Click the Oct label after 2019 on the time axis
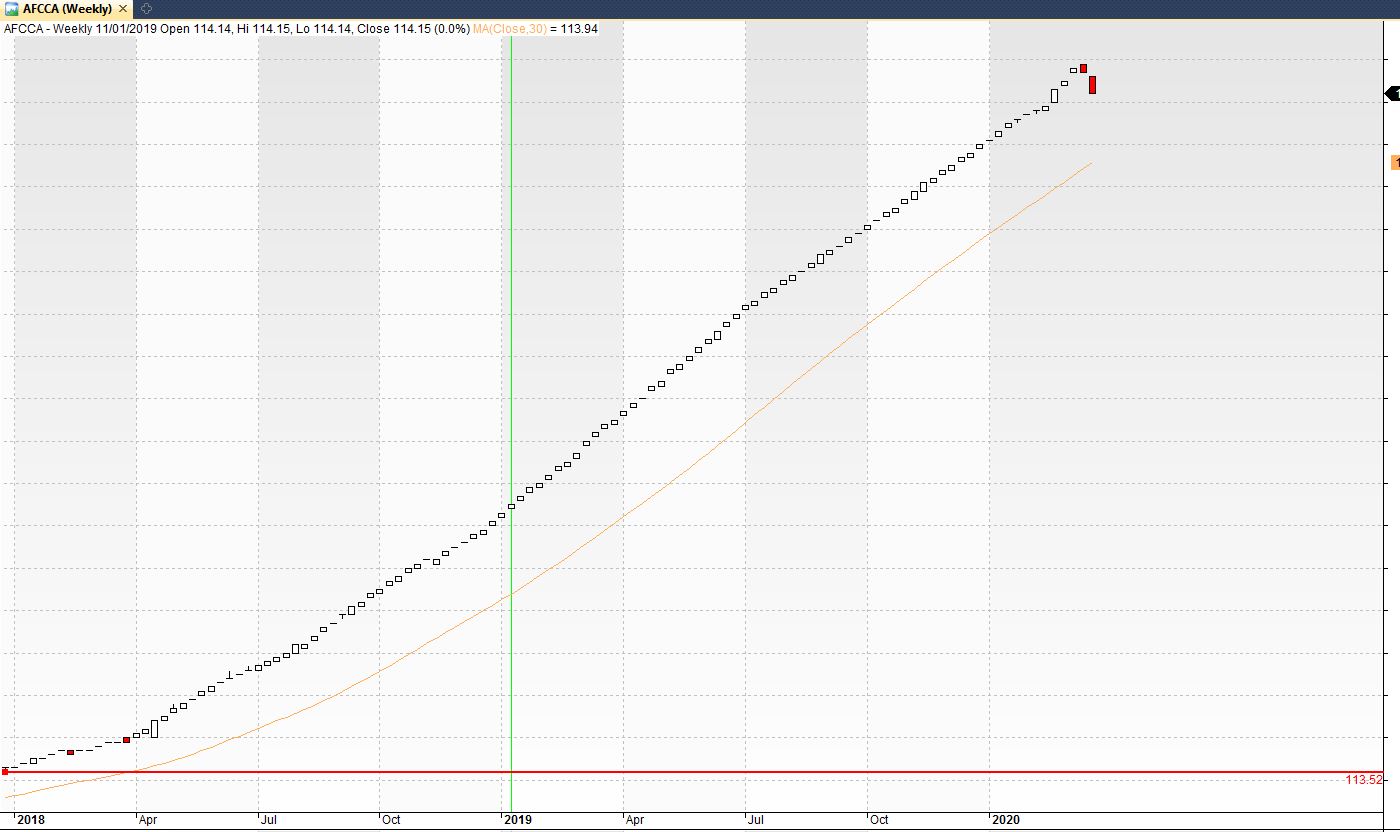The height and width of the screenshot is (832, 1400). coord(879,820)
